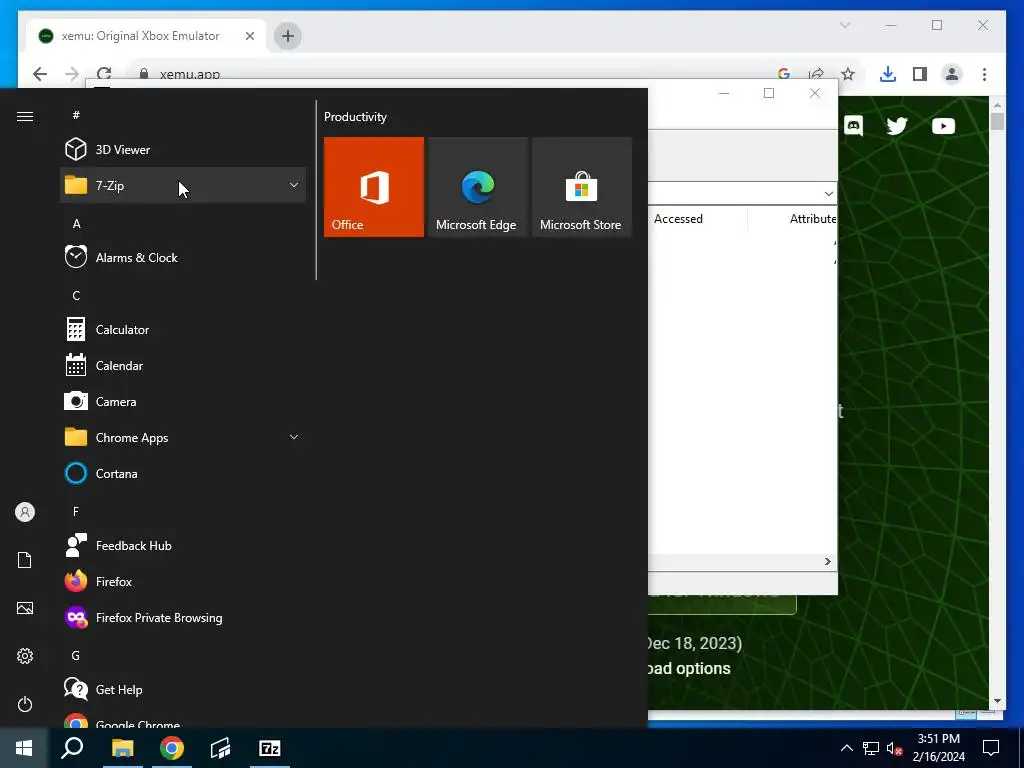
Task: Open xemu's YouTube link
Action: coord(943,125)
